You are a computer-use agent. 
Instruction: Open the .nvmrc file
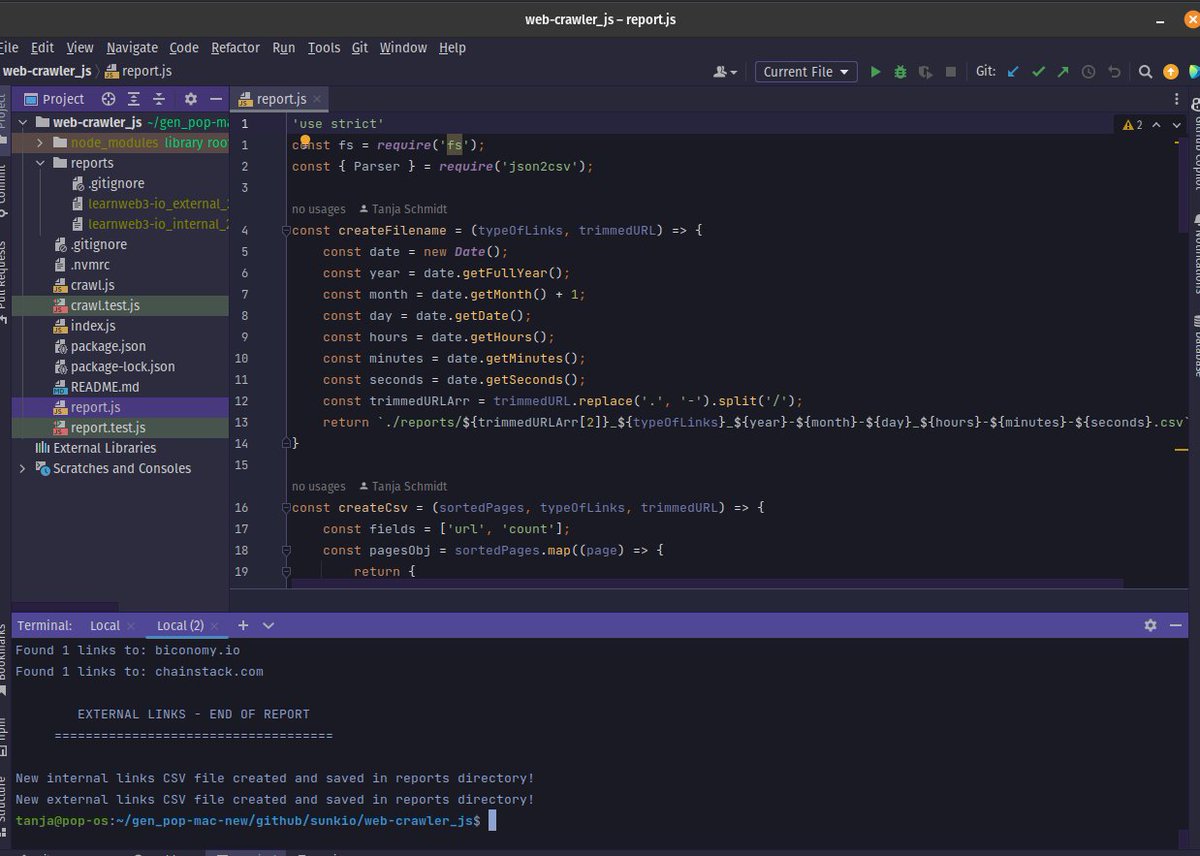tap(82, 265)
